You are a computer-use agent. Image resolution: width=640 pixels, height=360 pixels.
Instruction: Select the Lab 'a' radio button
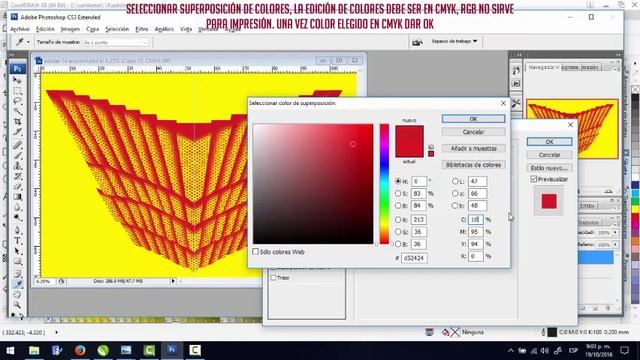(x=455, y=193)
